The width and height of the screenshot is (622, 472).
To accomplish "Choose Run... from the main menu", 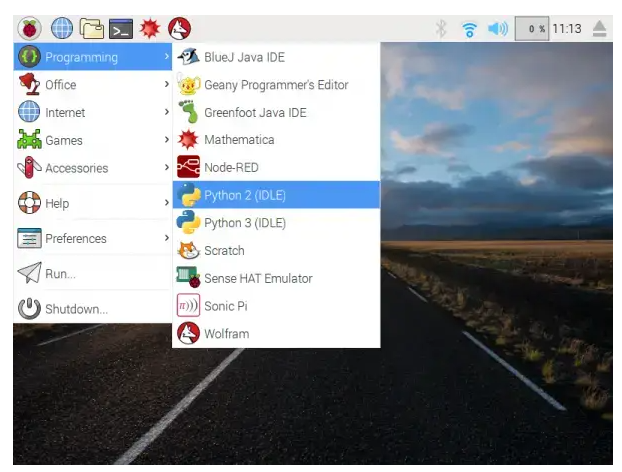I will pos(92,273).
